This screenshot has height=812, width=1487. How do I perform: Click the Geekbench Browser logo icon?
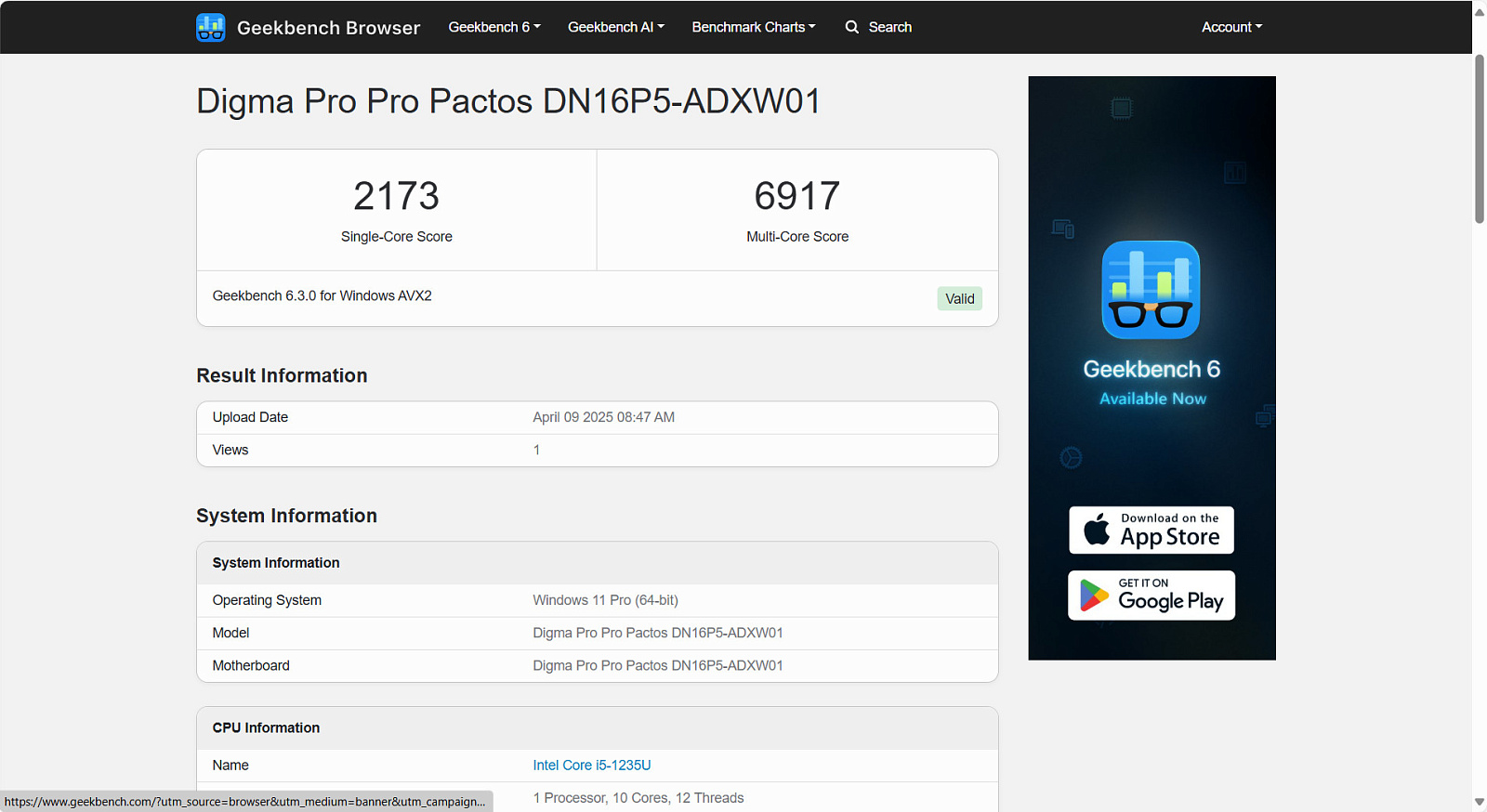tap(211, 28)
